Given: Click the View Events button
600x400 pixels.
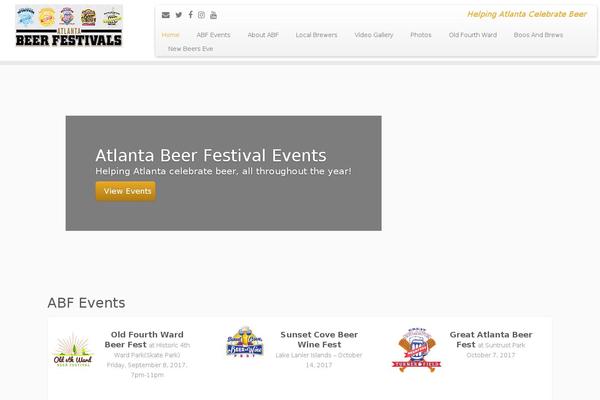Looking at the screenshot, I should click(x=126, y=191).
